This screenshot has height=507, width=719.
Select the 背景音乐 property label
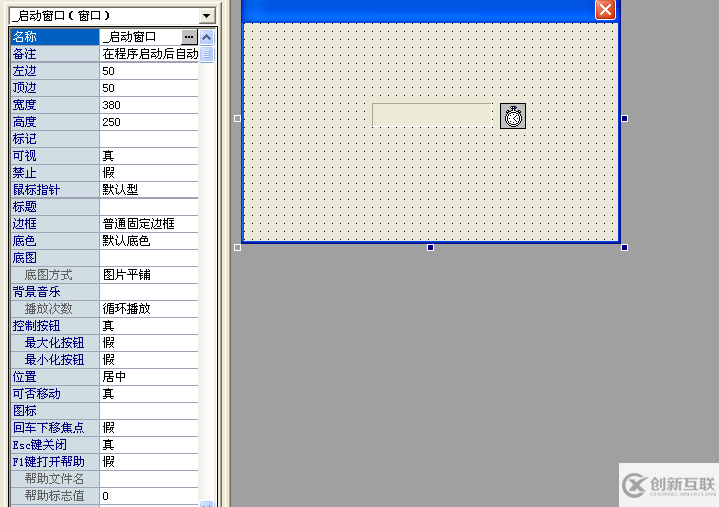point(55,292)
